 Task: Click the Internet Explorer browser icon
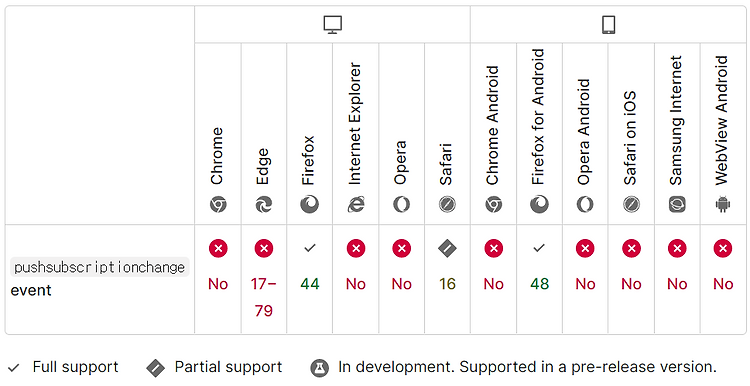point(355,205)
